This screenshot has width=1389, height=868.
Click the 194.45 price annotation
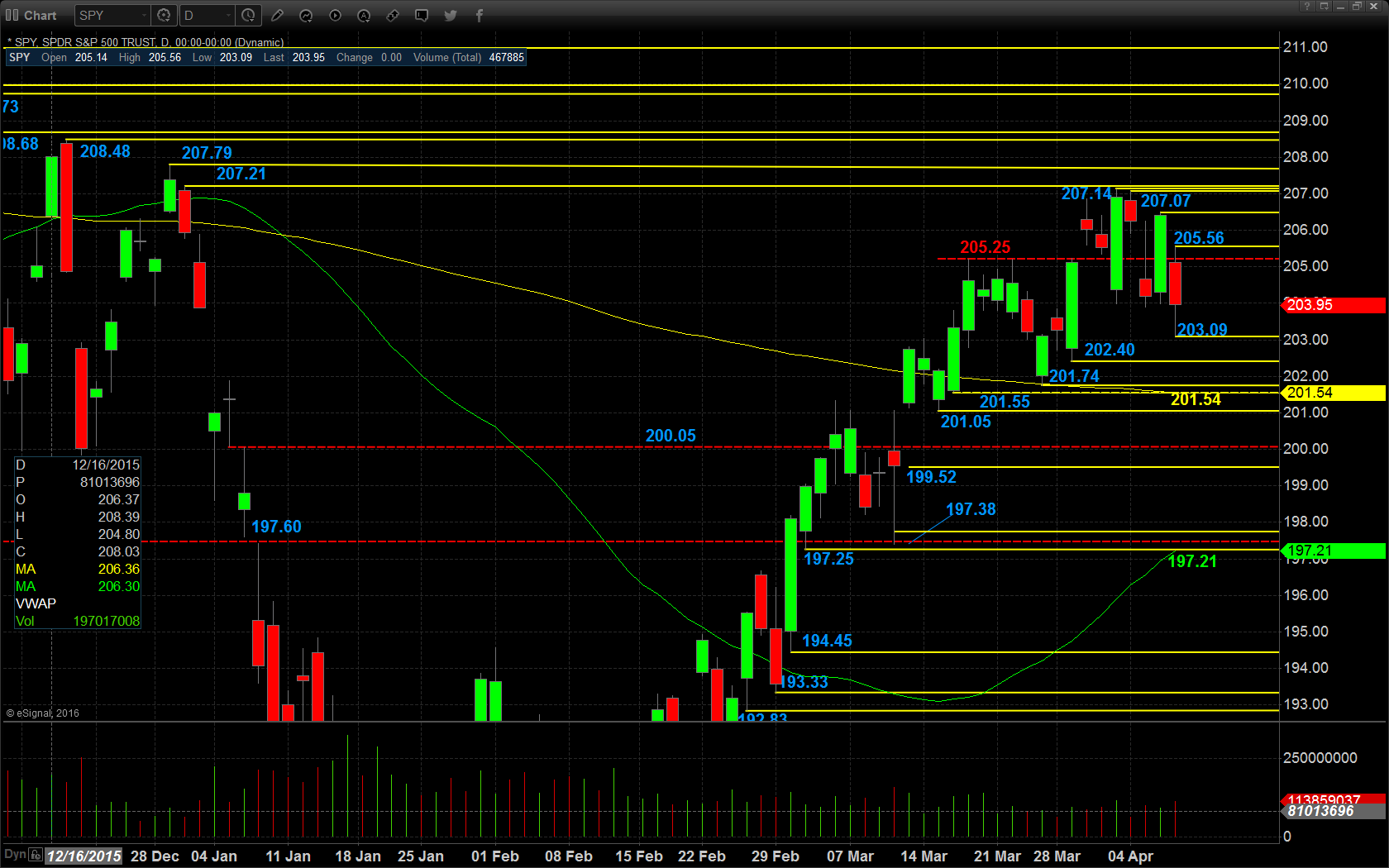coord(827,641)
